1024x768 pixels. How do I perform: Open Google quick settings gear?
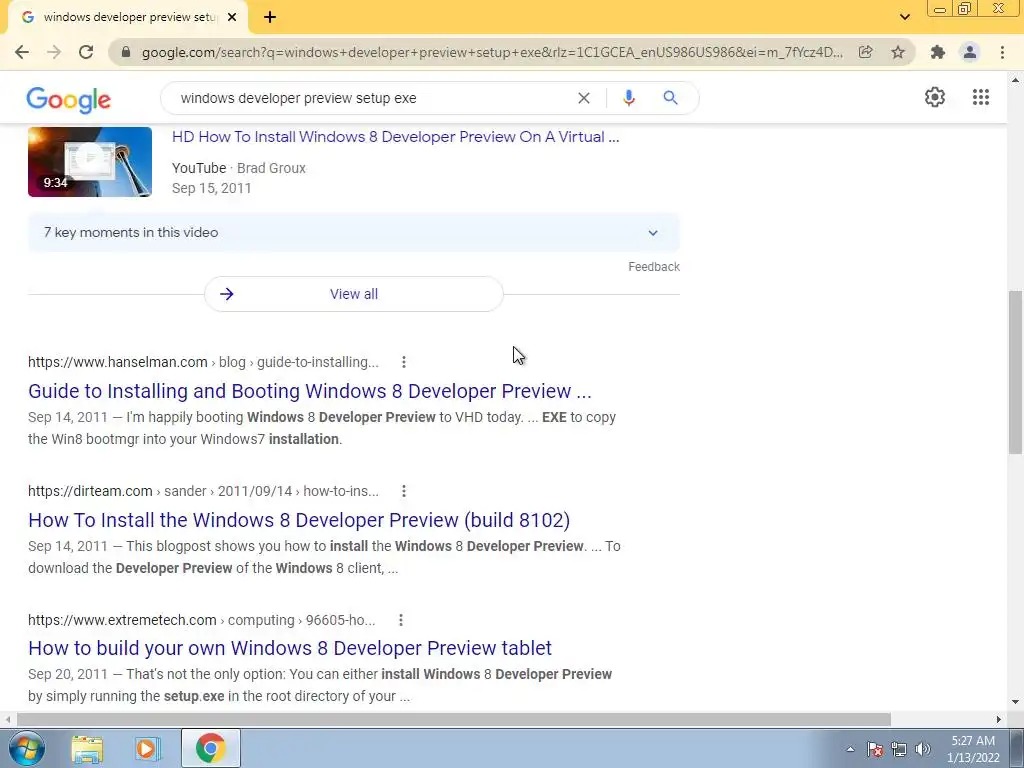[x=935, y=97]
